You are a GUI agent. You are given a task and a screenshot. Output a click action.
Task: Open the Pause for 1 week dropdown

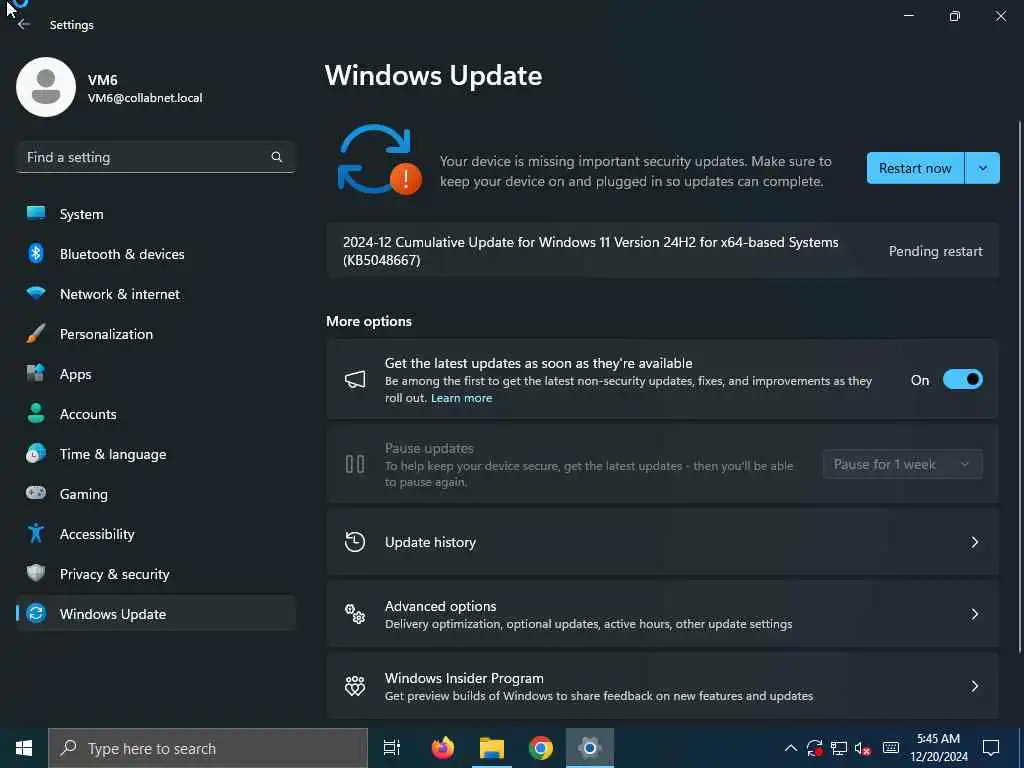tap(903, 464)
